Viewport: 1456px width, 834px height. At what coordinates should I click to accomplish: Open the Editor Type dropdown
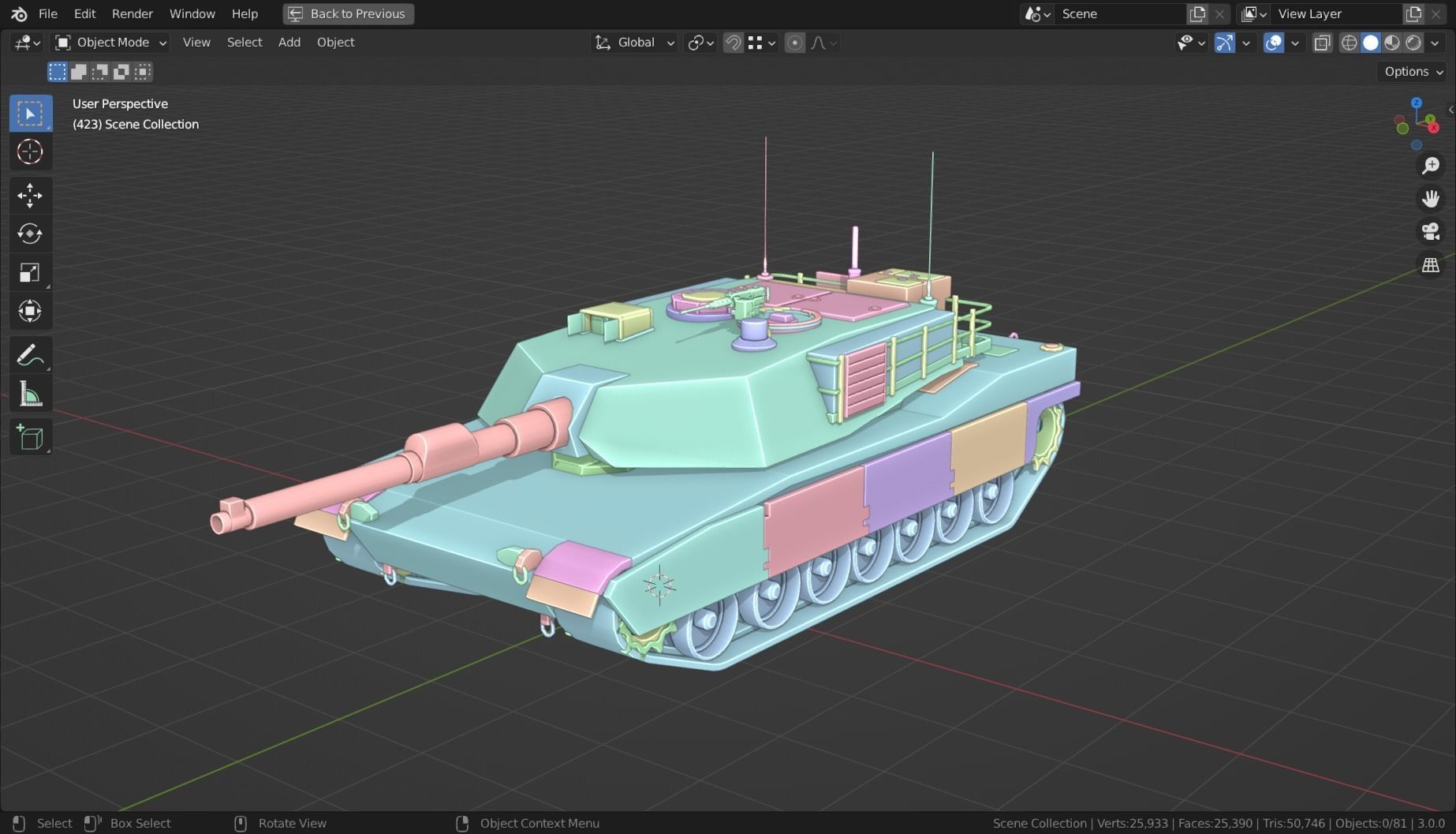pos(27,43)
